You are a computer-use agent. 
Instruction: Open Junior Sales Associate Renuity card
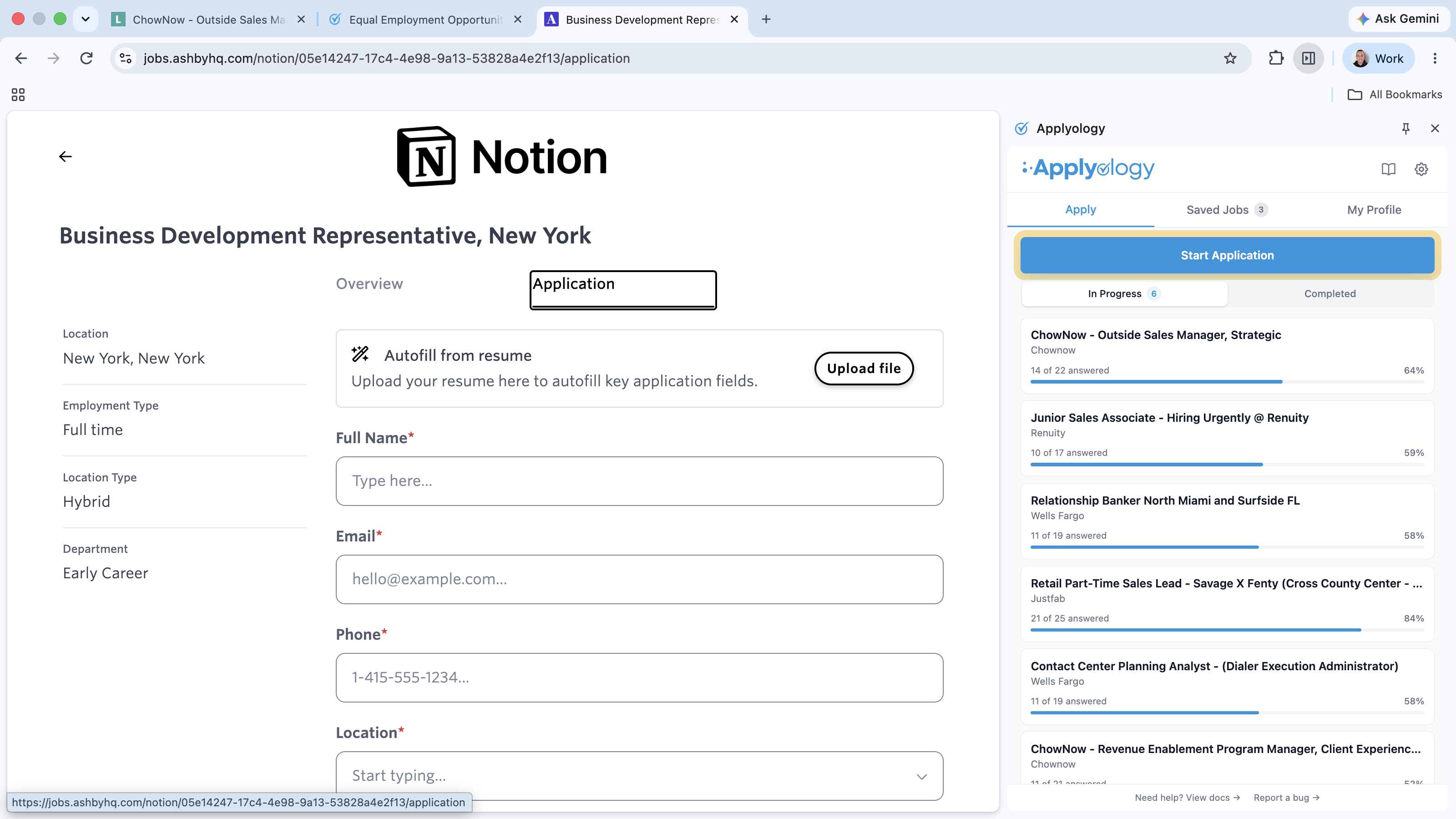(1227, 439)
